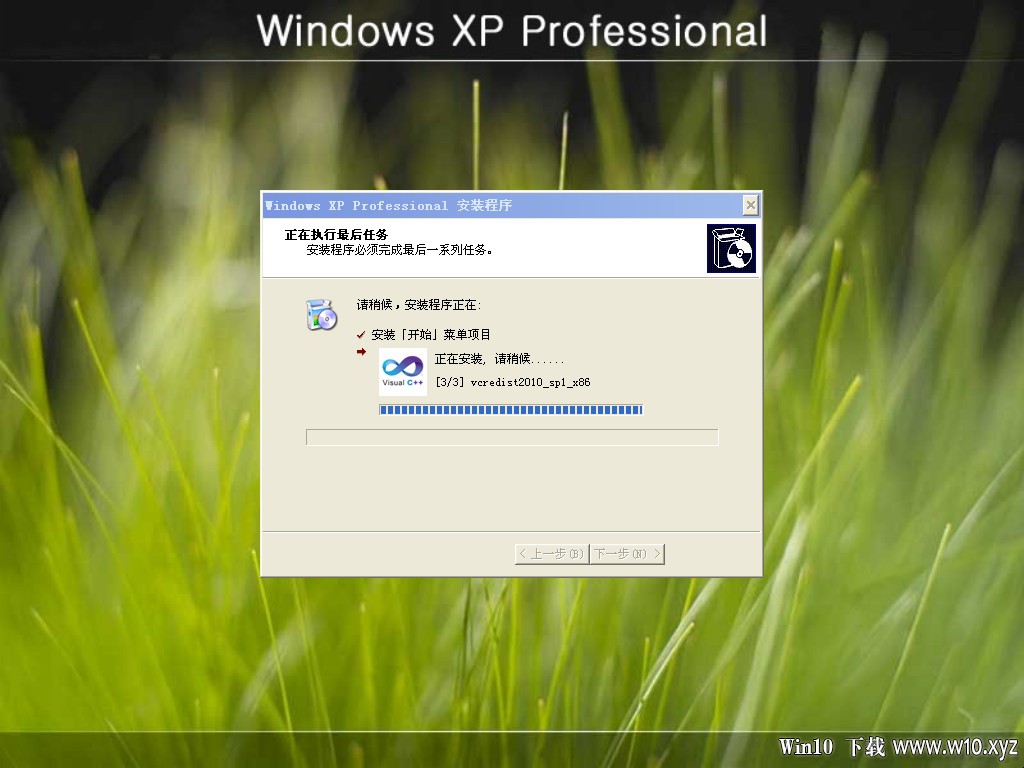Click the red arrow current-step indicator
This screenshot has width=1024, height=768.
pyautogui.click(x=361, y=352)
